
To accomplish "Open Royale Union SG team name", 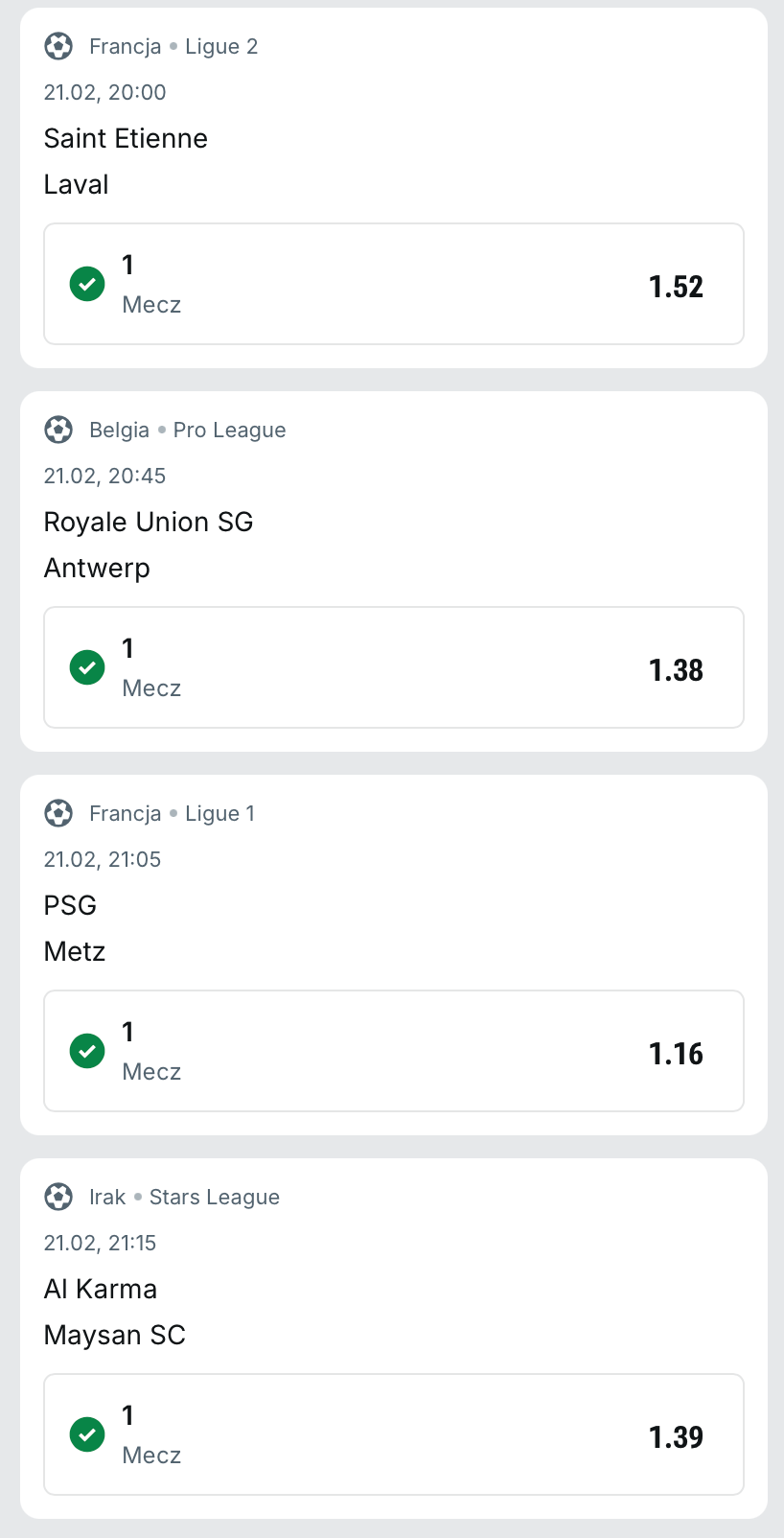I will coord(149,523).
